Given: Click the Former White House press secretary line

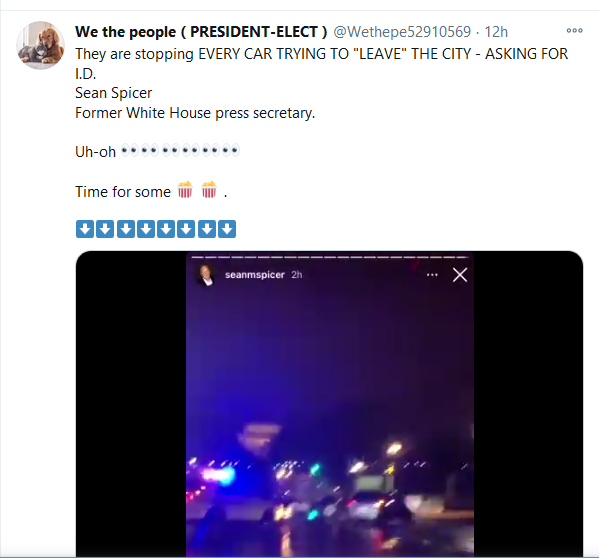Looking at the screenshot, I should pos(195,113).
